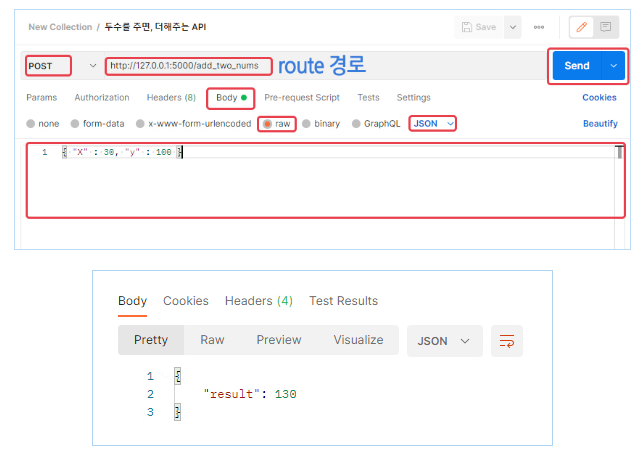
Task: Open the Headers (8) tab
Action: [x=171, y=97]
